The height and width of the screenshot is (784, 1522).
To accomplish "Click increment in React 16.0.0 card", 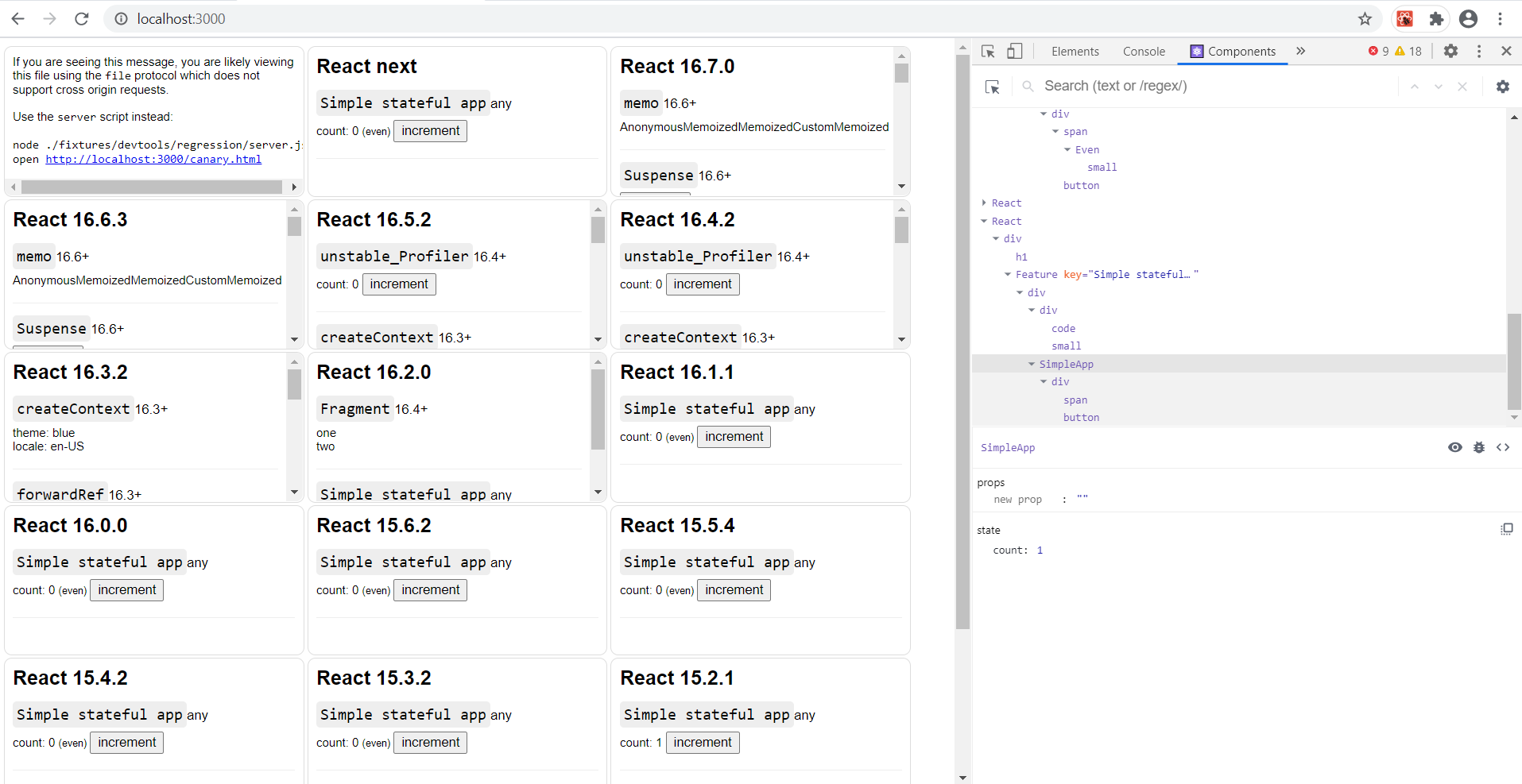I will click(126, 590).
